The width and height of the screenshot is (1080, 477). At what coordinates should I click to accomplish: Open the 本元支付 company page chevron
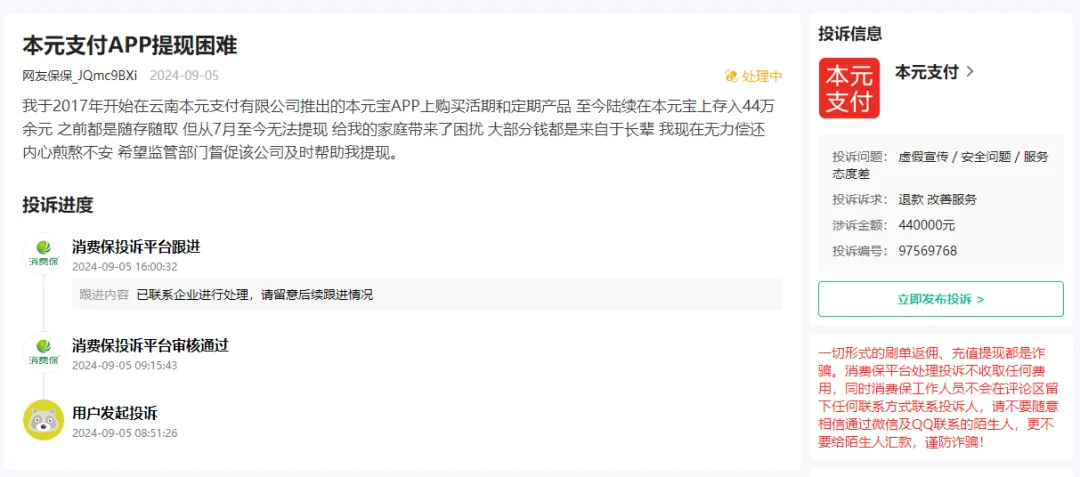coord(970,72)
